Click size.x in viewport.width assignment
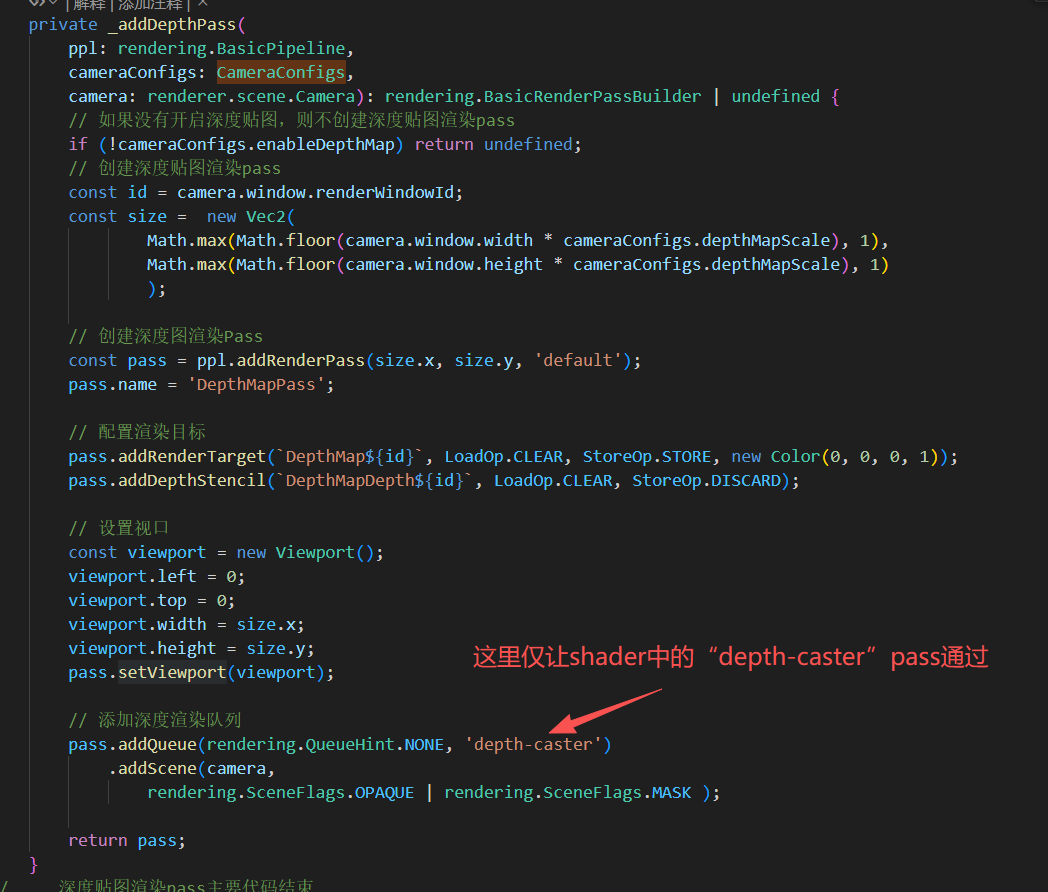Viewport: 1048px width, 892px height. [x=266, y=625]
